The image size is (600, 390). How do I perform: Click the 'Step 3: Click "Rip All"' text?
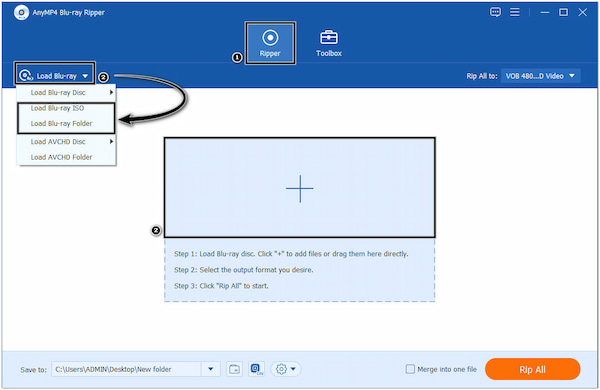point(221,286)
